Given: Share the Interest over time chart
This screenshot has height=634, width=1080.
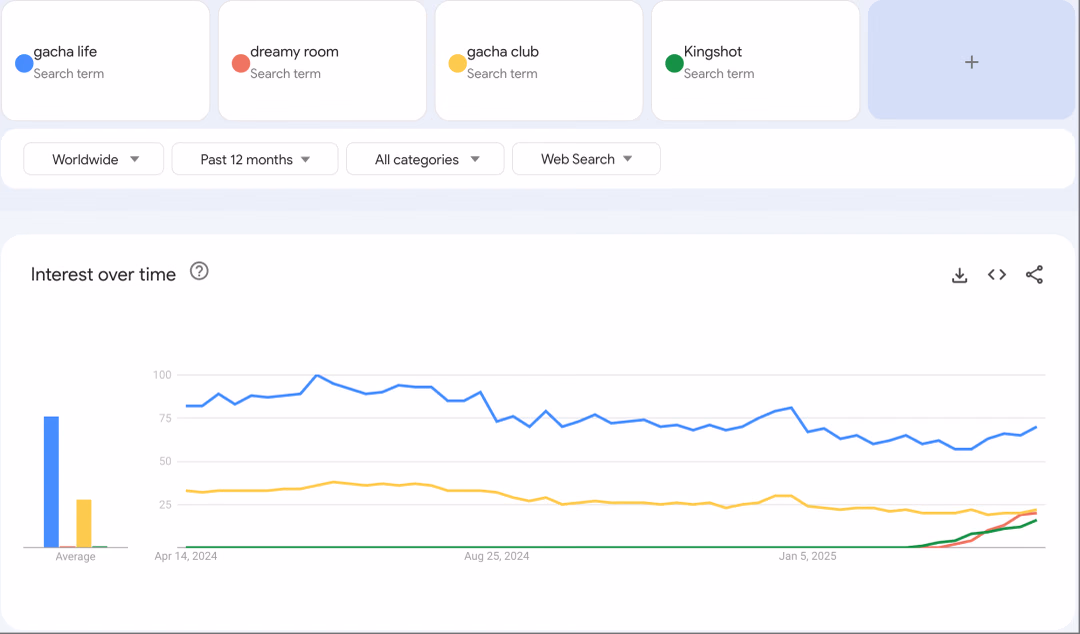Looking at the screenshot, I should point(1034,274).
